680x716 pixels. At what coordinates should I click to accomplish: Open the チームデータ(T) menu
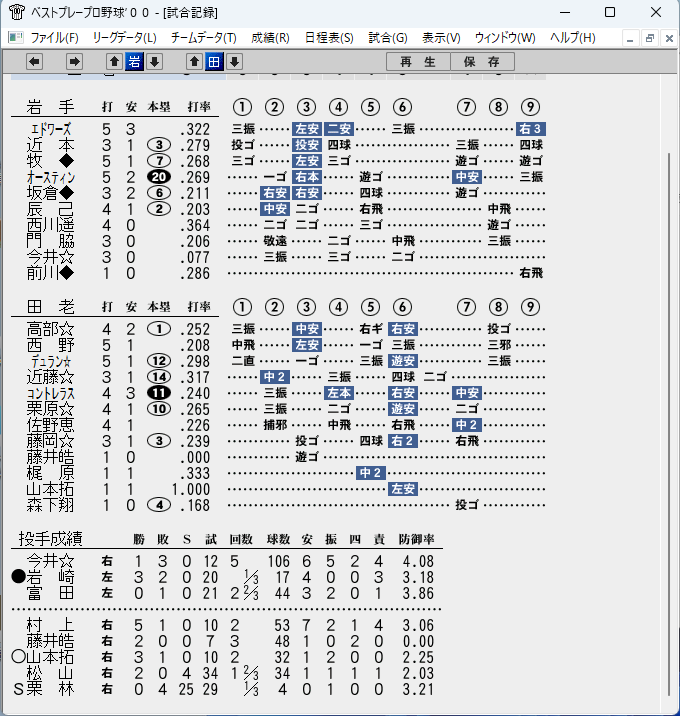(204, 37)
